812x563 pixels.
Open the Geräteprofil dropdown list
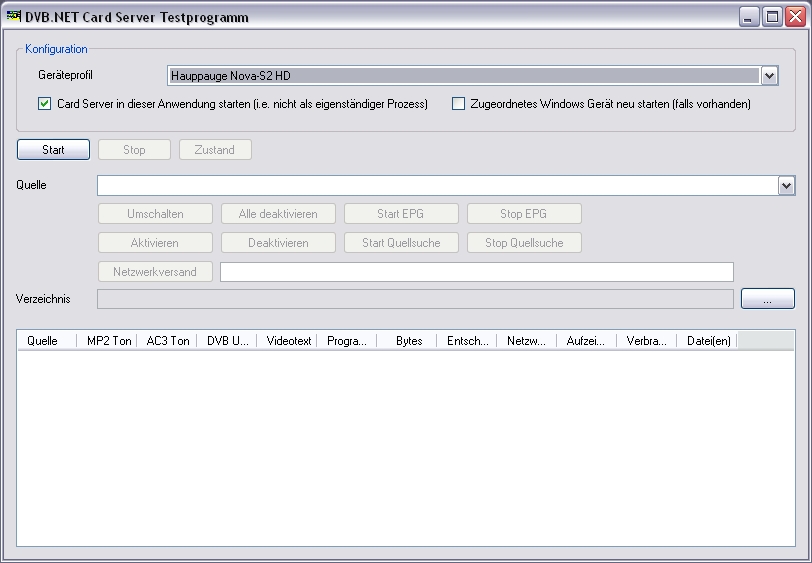point(769,75)
